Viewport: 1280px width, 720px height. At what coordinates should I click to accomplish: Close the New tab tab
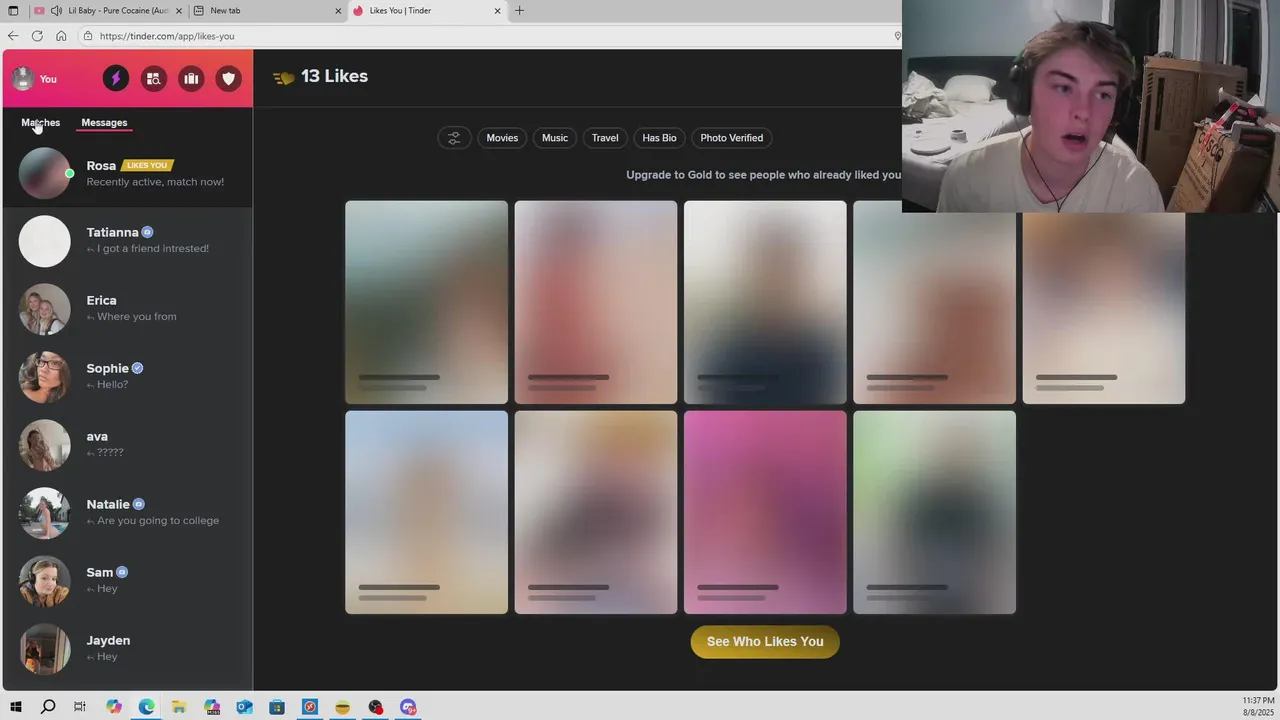click(x=338, y=11)
